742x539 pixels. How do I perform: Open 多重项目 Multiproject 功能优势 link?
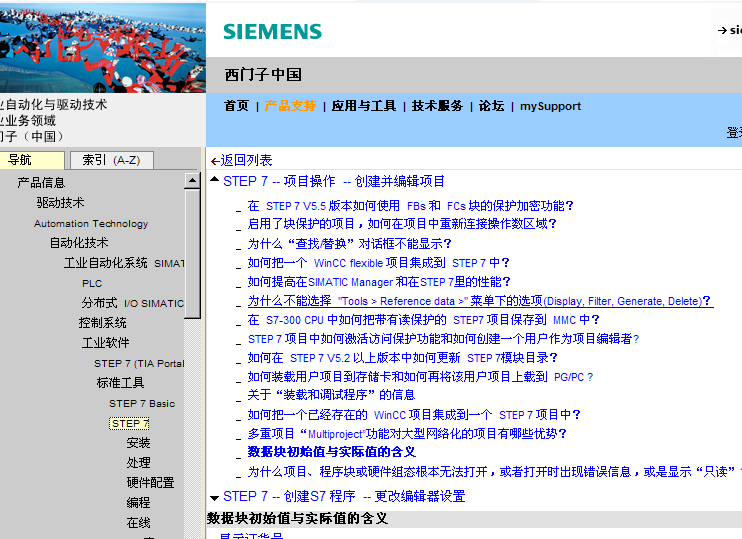pos(406,433)
